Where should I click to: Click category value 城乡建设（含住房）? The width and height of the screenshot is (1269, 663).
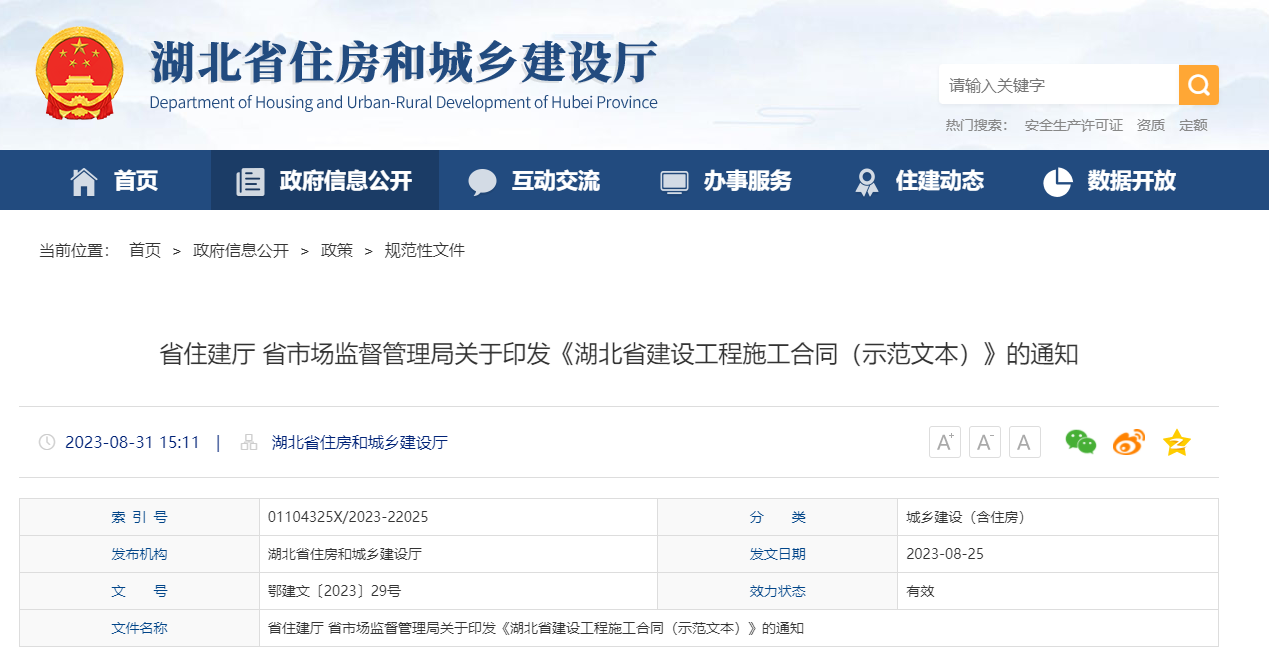pyautogui.click(x=965, y=517)
